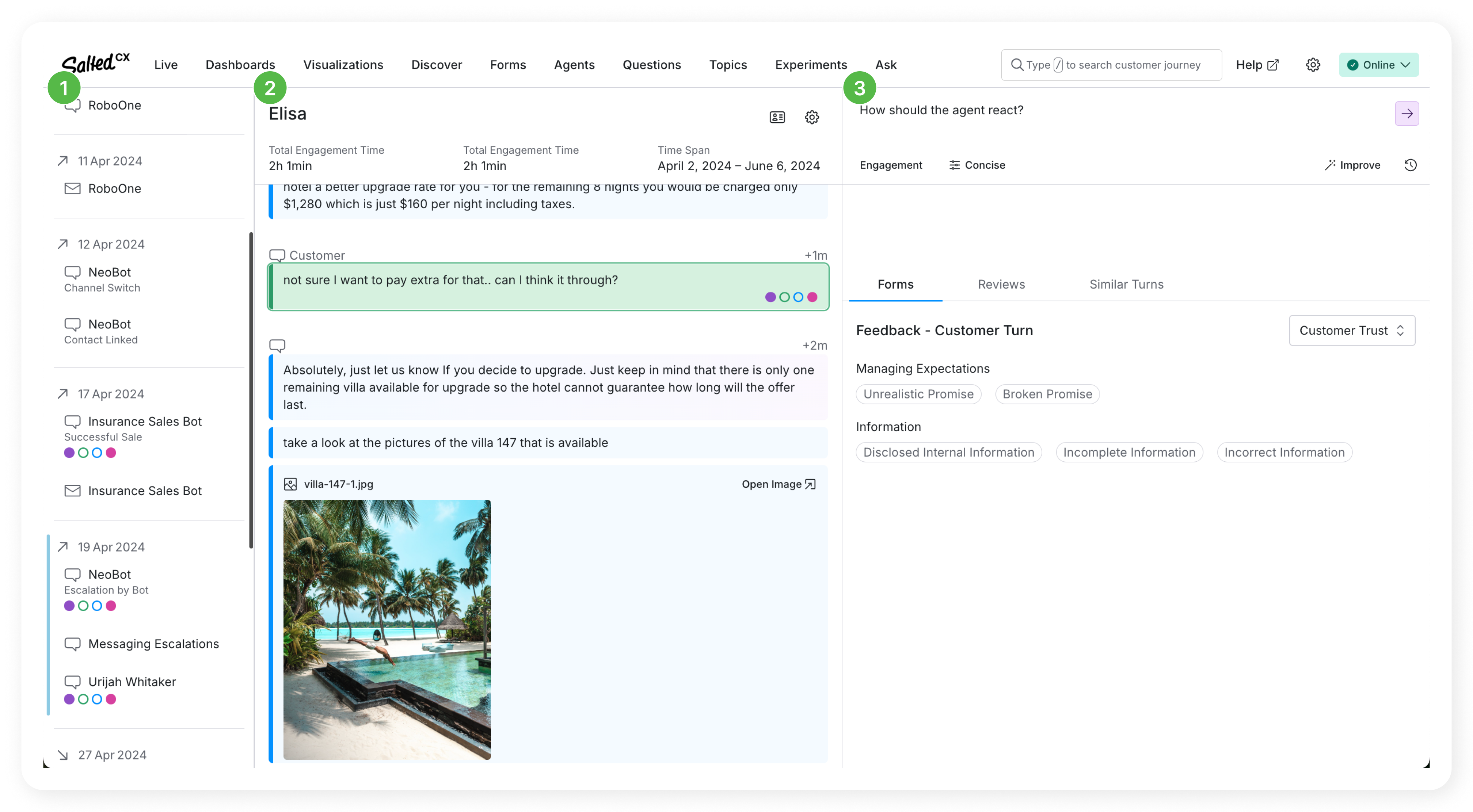Toggle the Unrealistic Promise tag
Image resolution: width=1473 pixels, height=812 pixels.
point(918,394)
